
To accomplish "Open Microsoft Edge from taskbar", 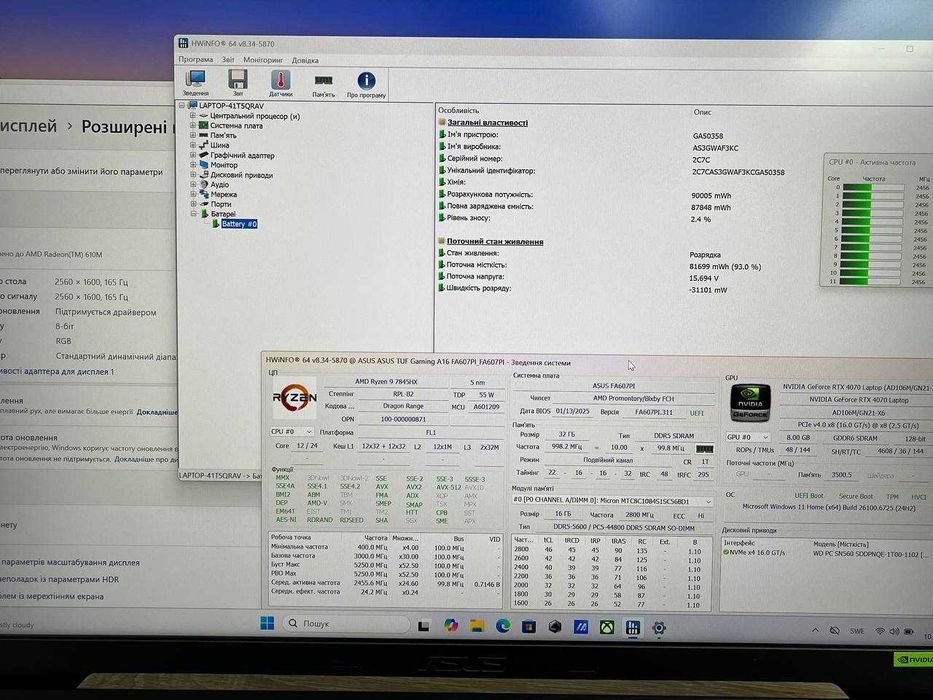I will [503, 626].
